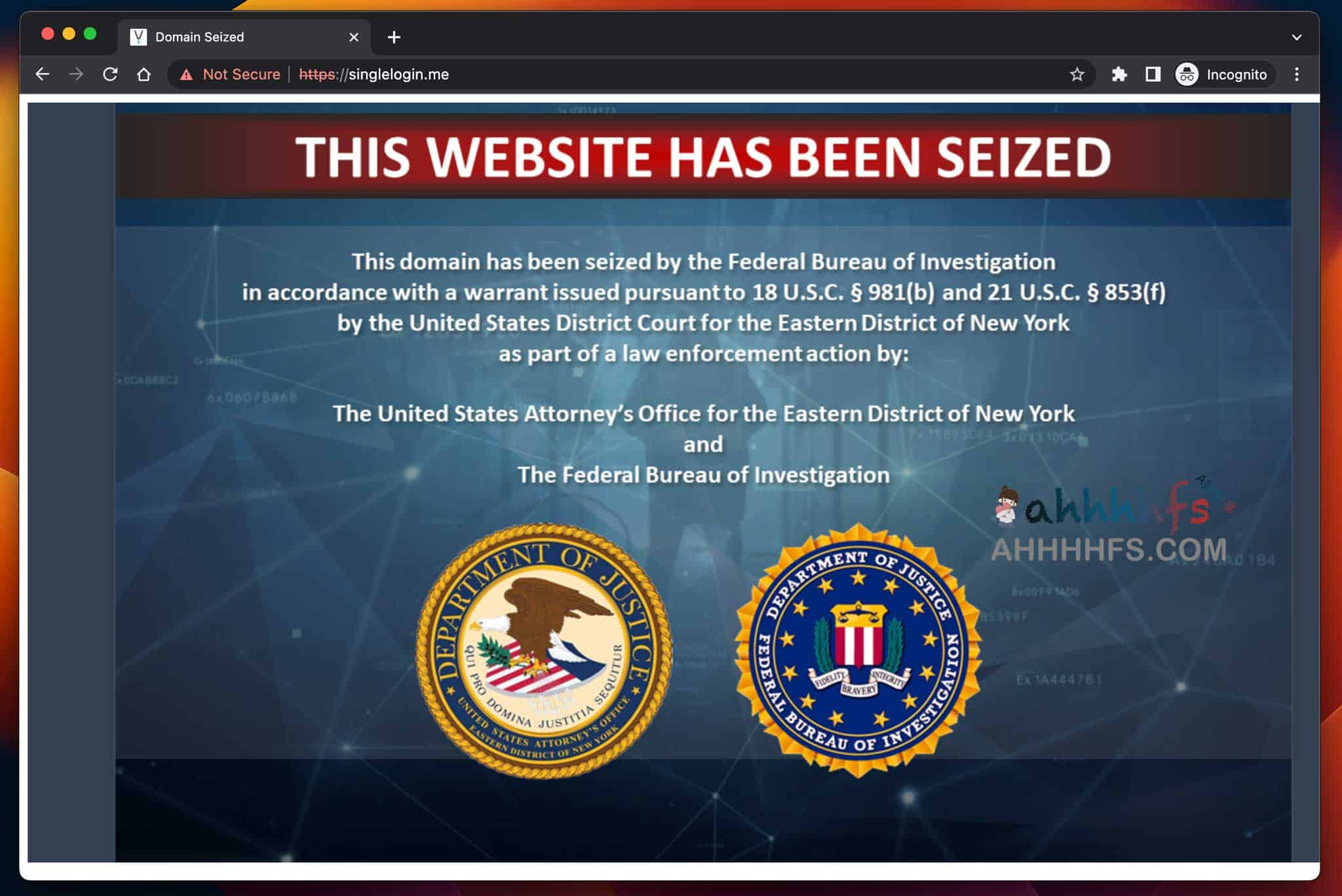
Task: Click the page reload/refresh icon
Action: click(109, 74)
